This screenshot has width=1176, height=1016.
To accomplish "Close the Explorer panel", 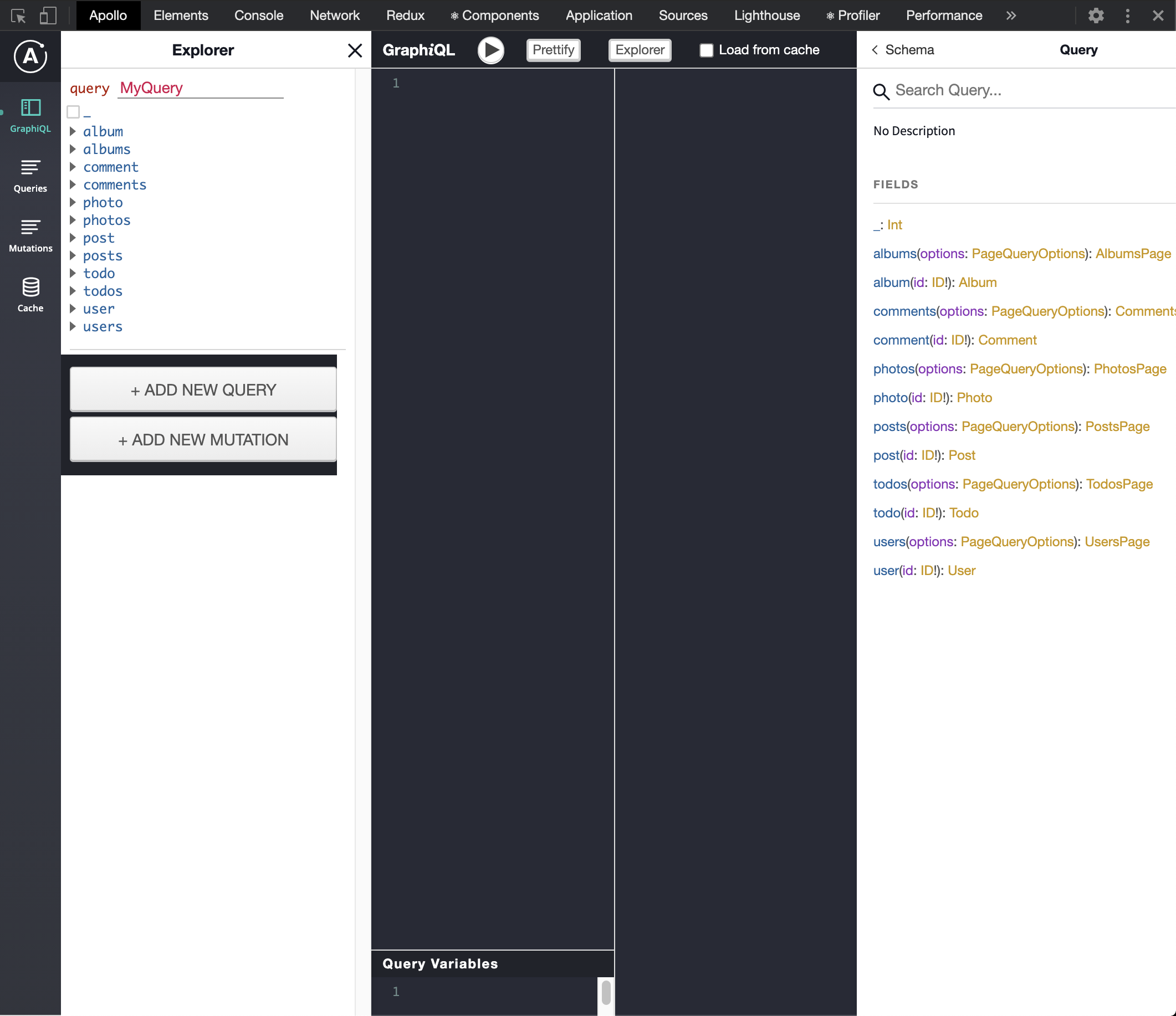I will [x=355, y=50].
